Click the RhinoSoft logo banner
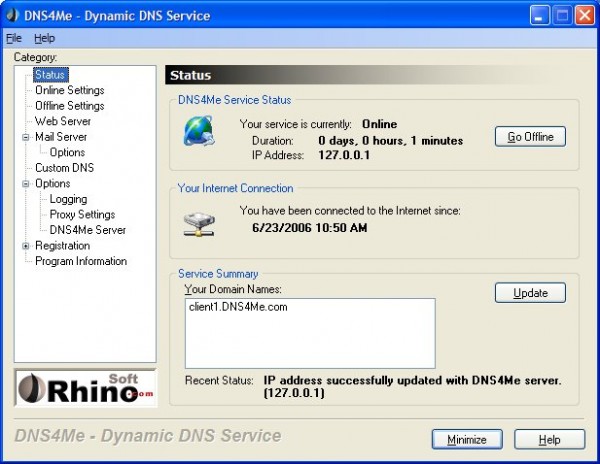Viewport: 600px width, 464px height. pyautogui.click(x=85, y=387)
